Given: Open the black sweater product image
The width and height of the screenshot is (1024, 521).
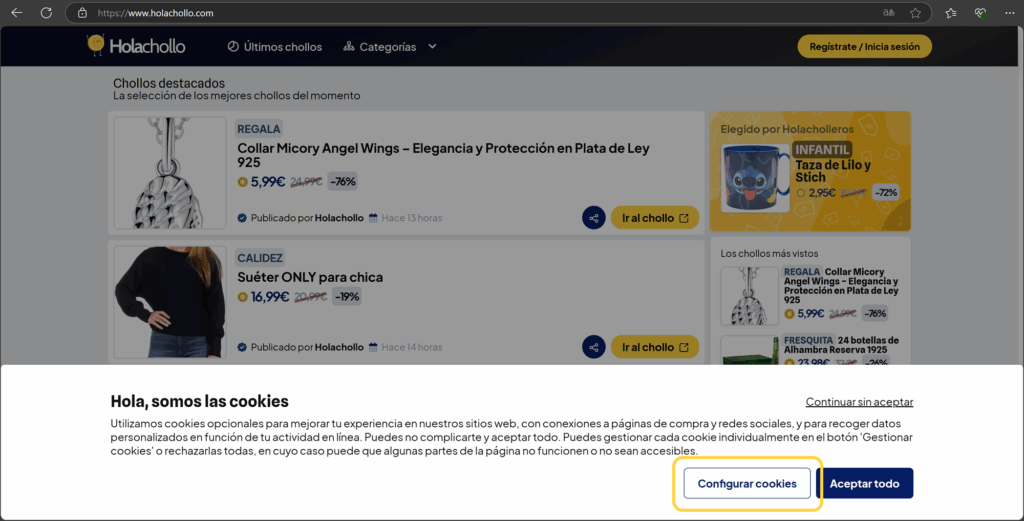Looking at the screenshot, I should [x=170, y=302].
